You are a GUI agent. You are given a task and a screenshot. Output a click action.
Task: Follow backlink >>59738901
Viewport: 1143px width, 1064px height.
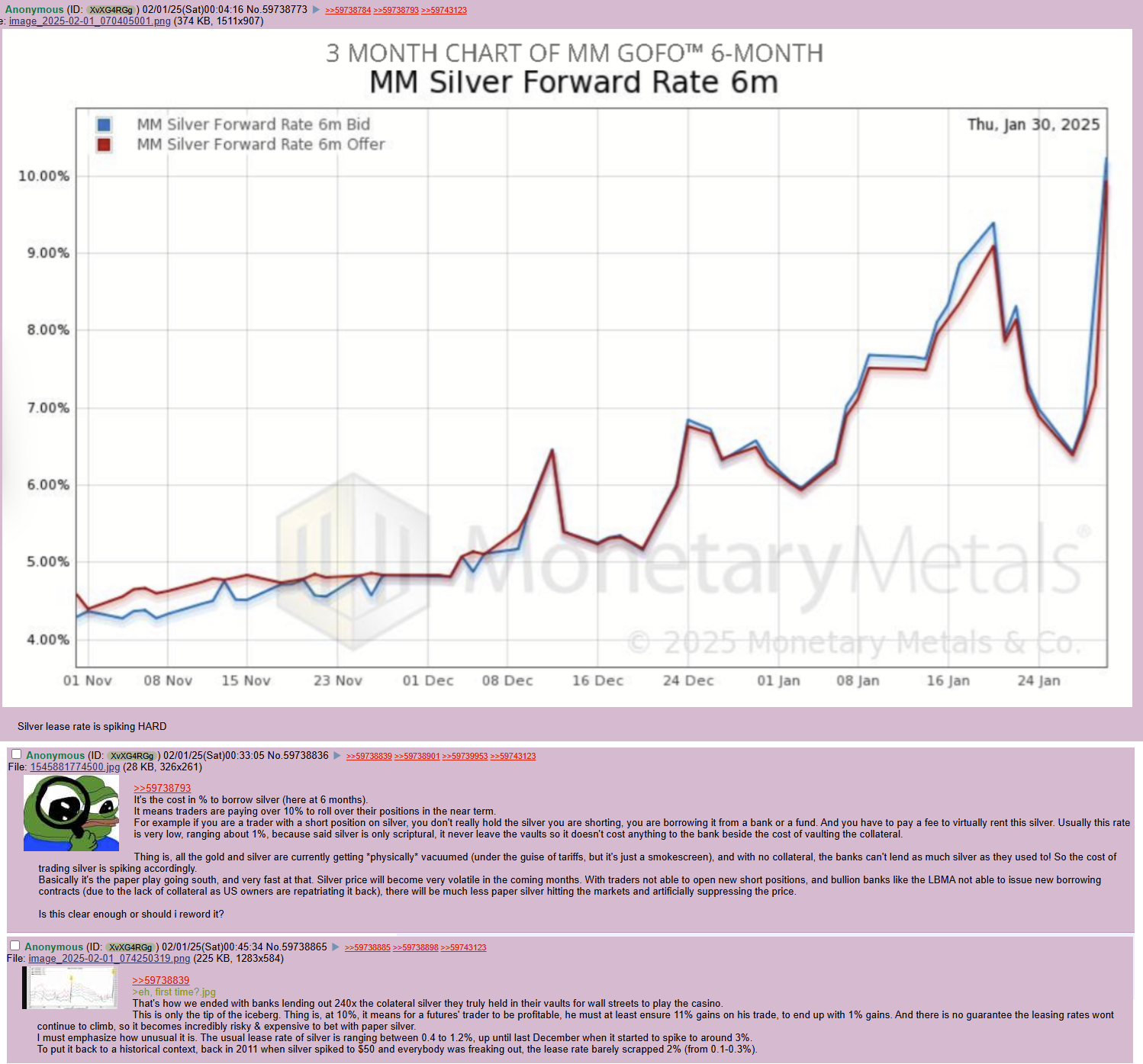point(417,757)
